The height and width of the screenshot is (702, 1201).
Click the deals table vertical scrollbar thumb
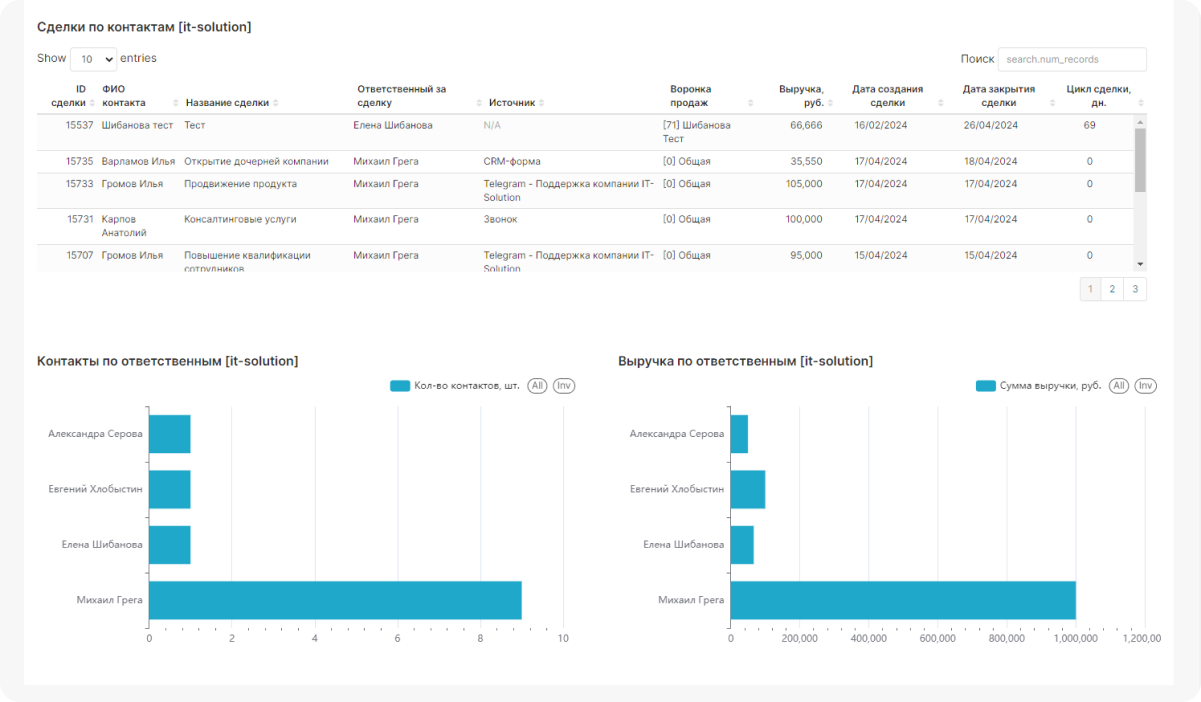point(1140,159)
